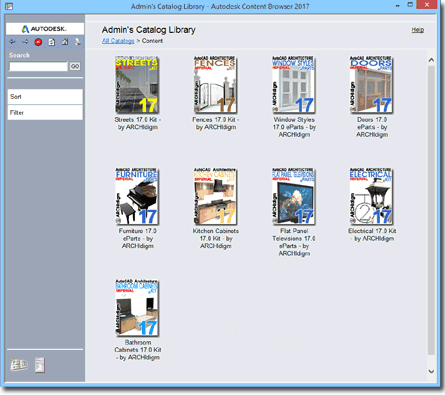Click the GO search button

(75, 66)
